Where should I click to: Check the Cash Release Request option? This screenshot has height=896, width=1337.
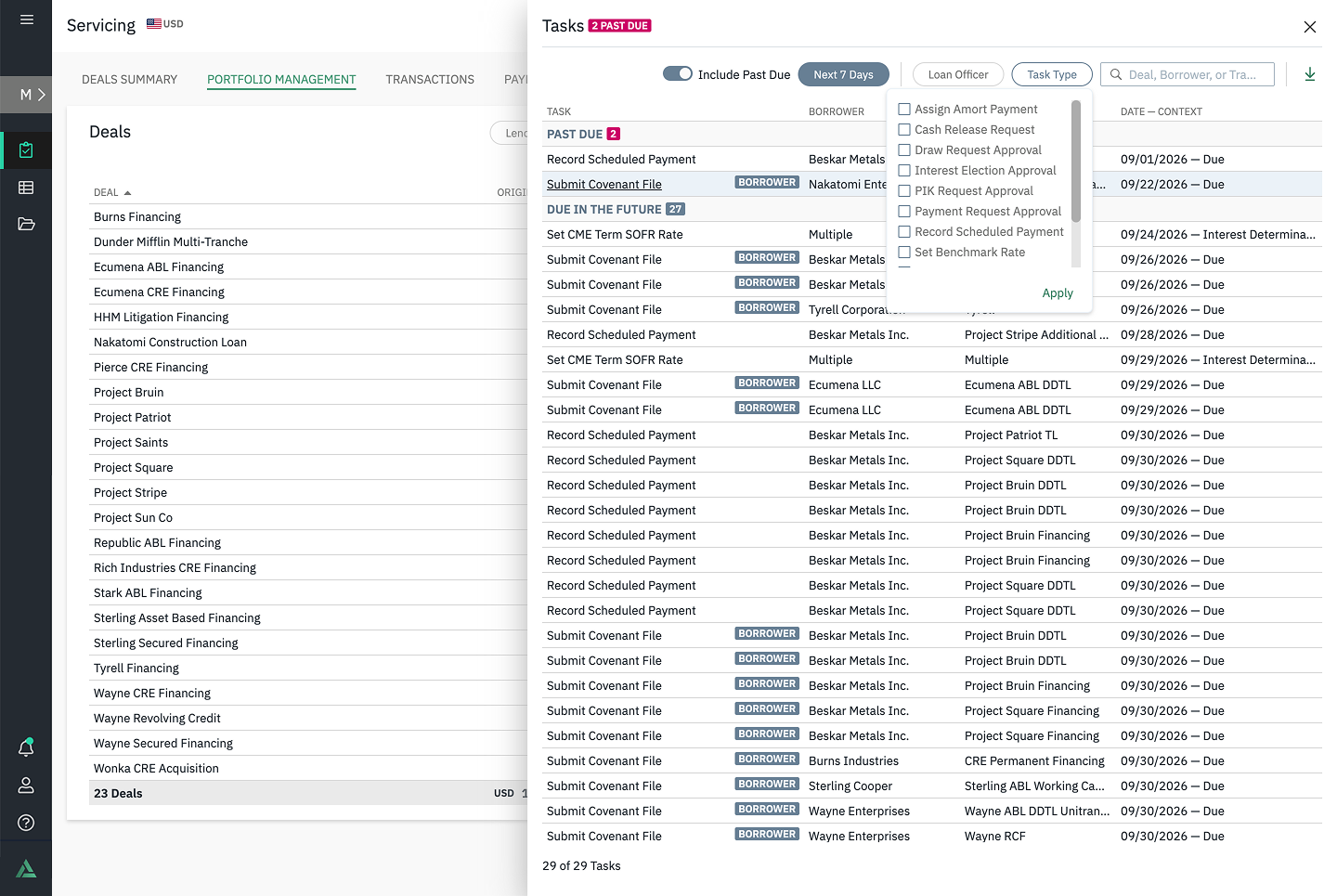click(904, 130)
